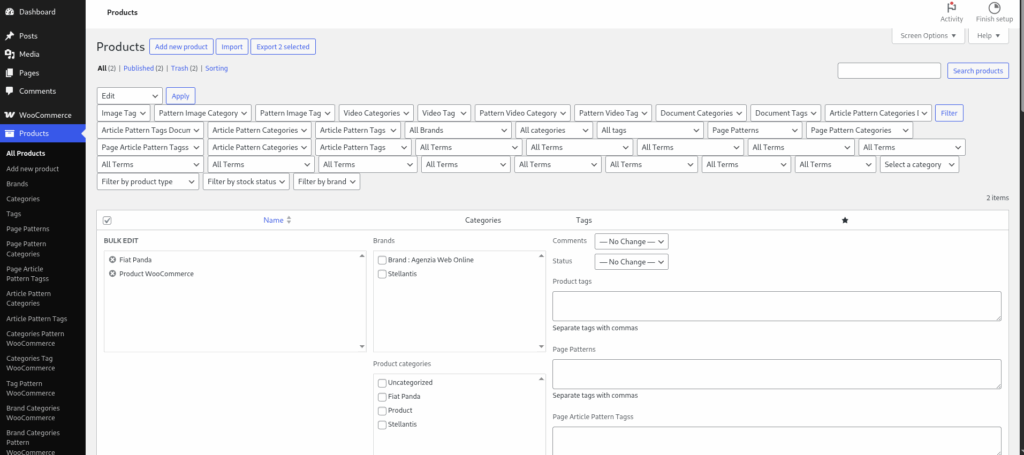The width and height of the screenshot is (1024, 455).
Task: Click the Filter button
Action: click(x=949, y=113)
